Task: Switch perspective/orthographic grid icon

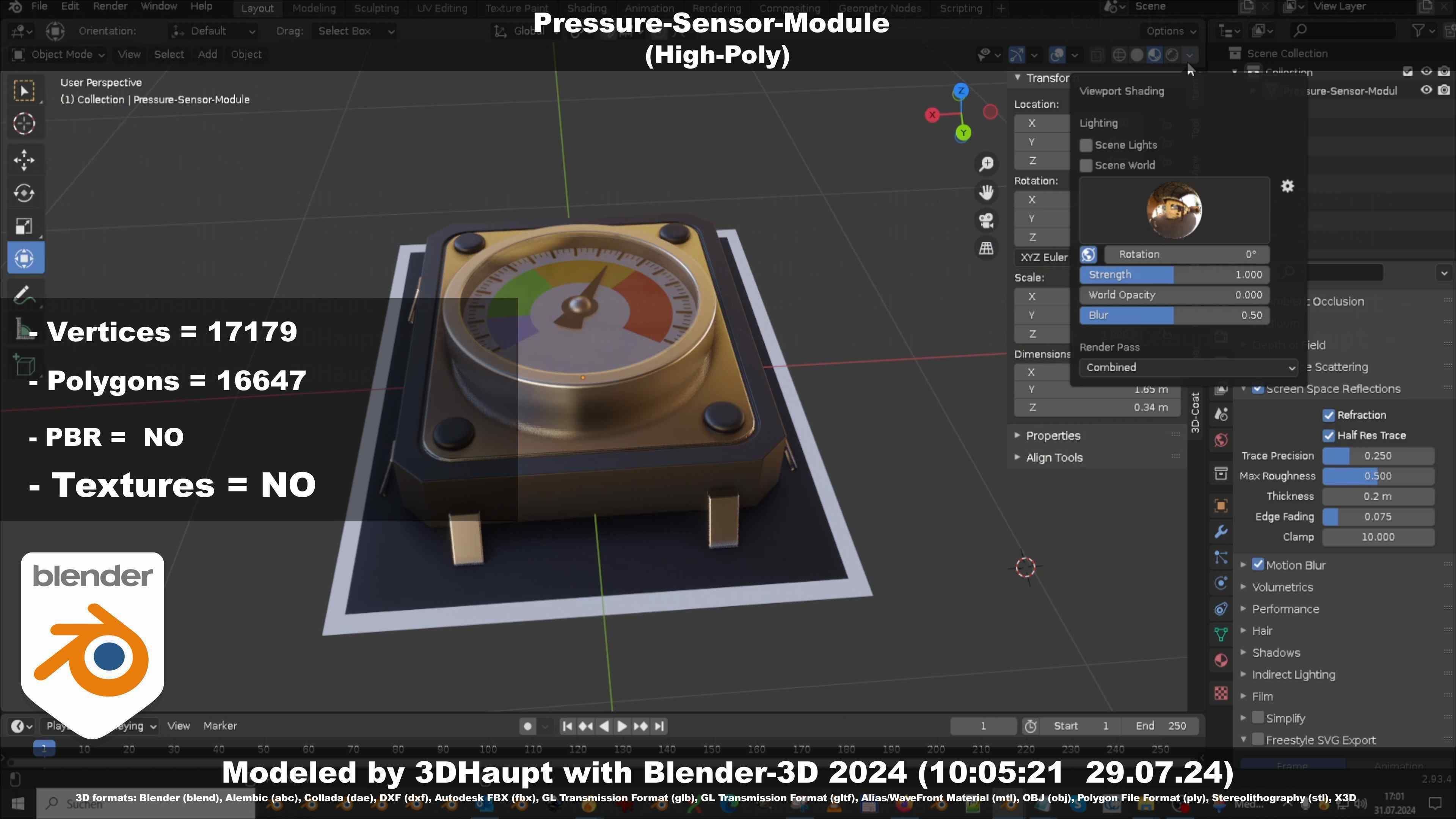Action: (x=986, y=248)
